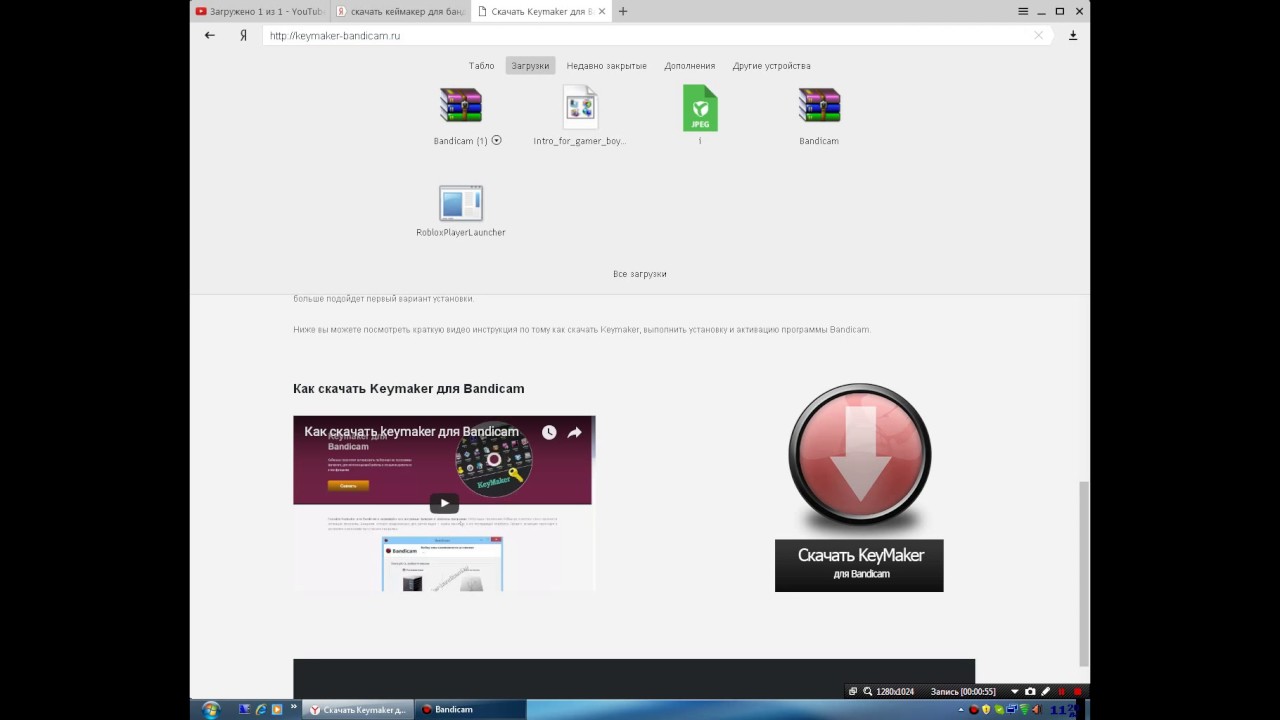
Task: Open a new tab with plus
Action: [623, 11]
